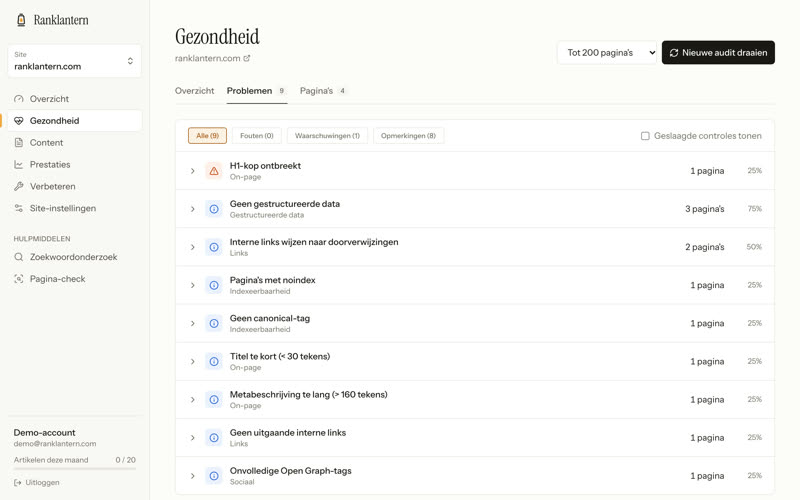This screenshot has width=800, height=500.
Task: Select the Opmerkingen (8) filter
Action: click(x=408, y=136)
